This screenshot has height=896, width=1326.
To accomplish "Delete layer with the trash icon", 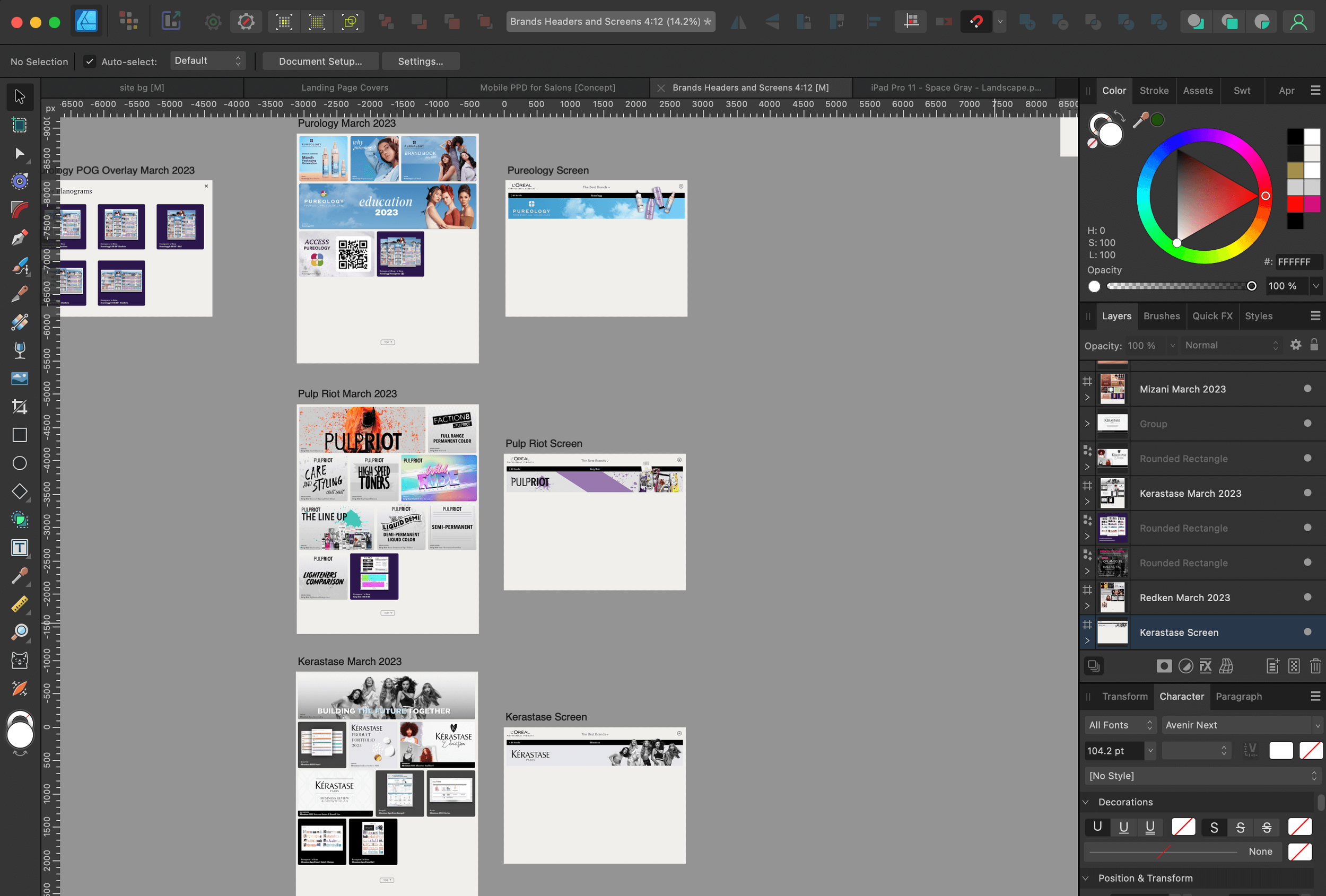I will (1315, 666).
